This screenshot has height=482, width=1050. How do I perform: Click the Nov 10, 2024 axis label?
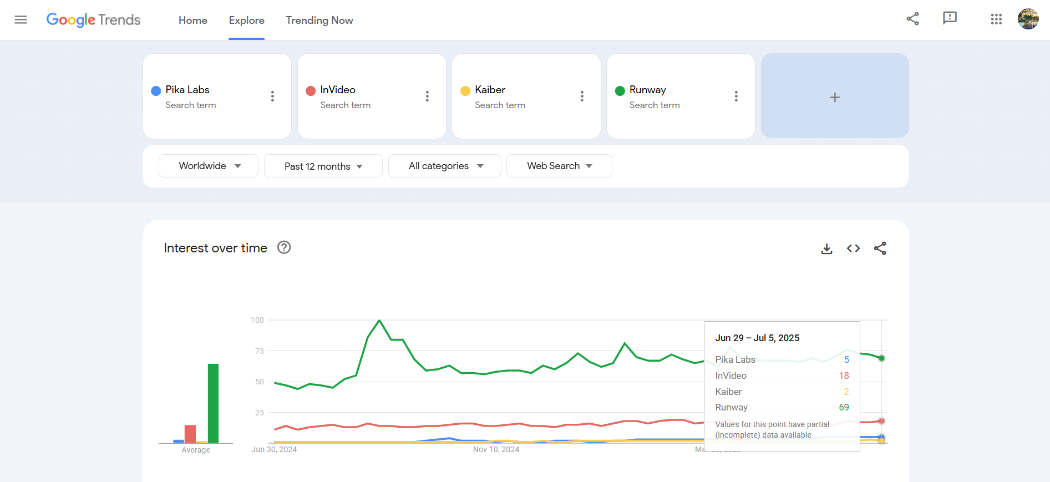pyautogui.click(x=496, y=450)
